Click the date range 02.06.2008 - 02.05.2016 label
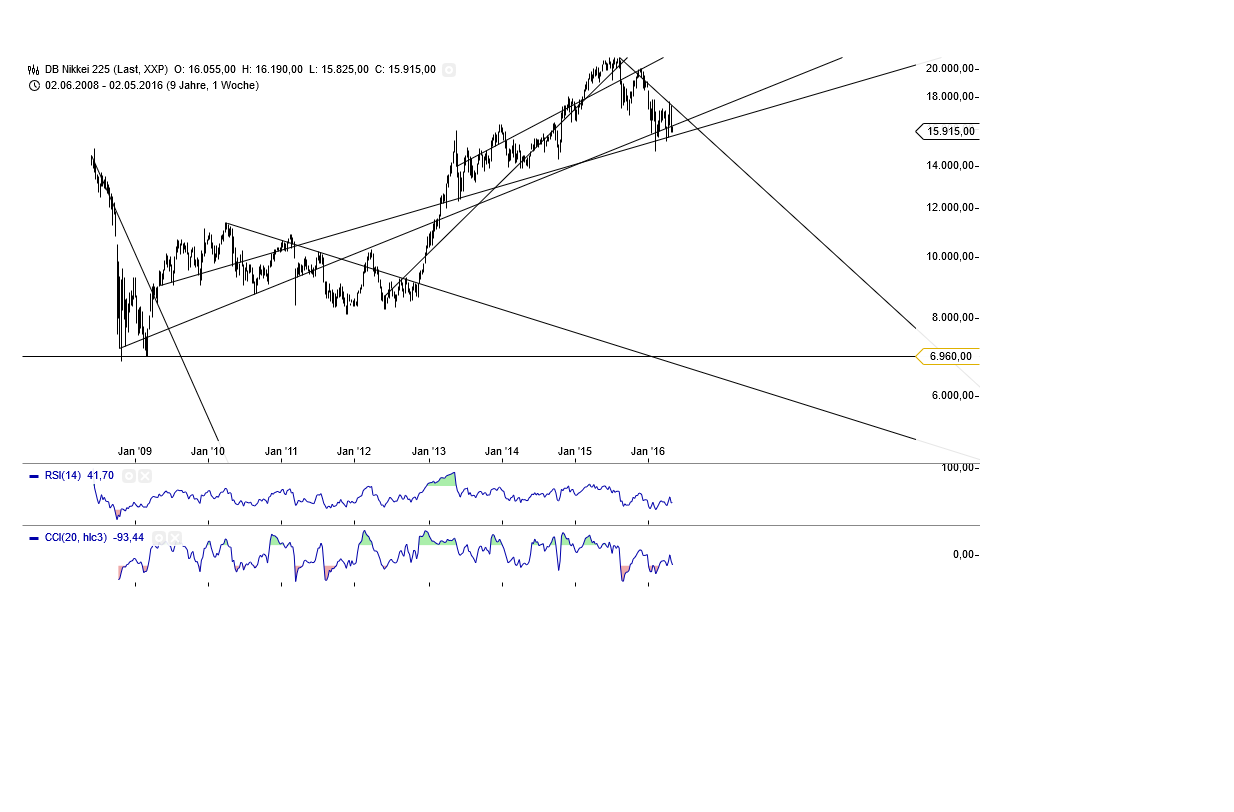 pyautogui.click(x=152, y=86)
